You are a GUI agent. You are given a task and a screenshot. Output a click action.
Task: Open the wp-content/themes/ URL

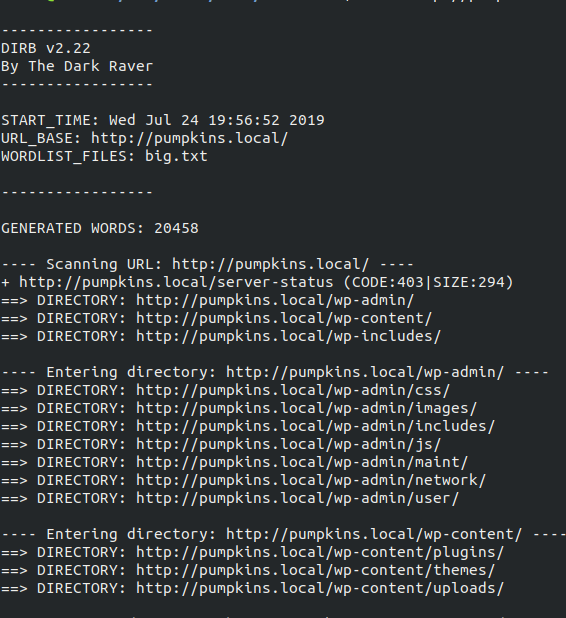click(x=315, y=571)
